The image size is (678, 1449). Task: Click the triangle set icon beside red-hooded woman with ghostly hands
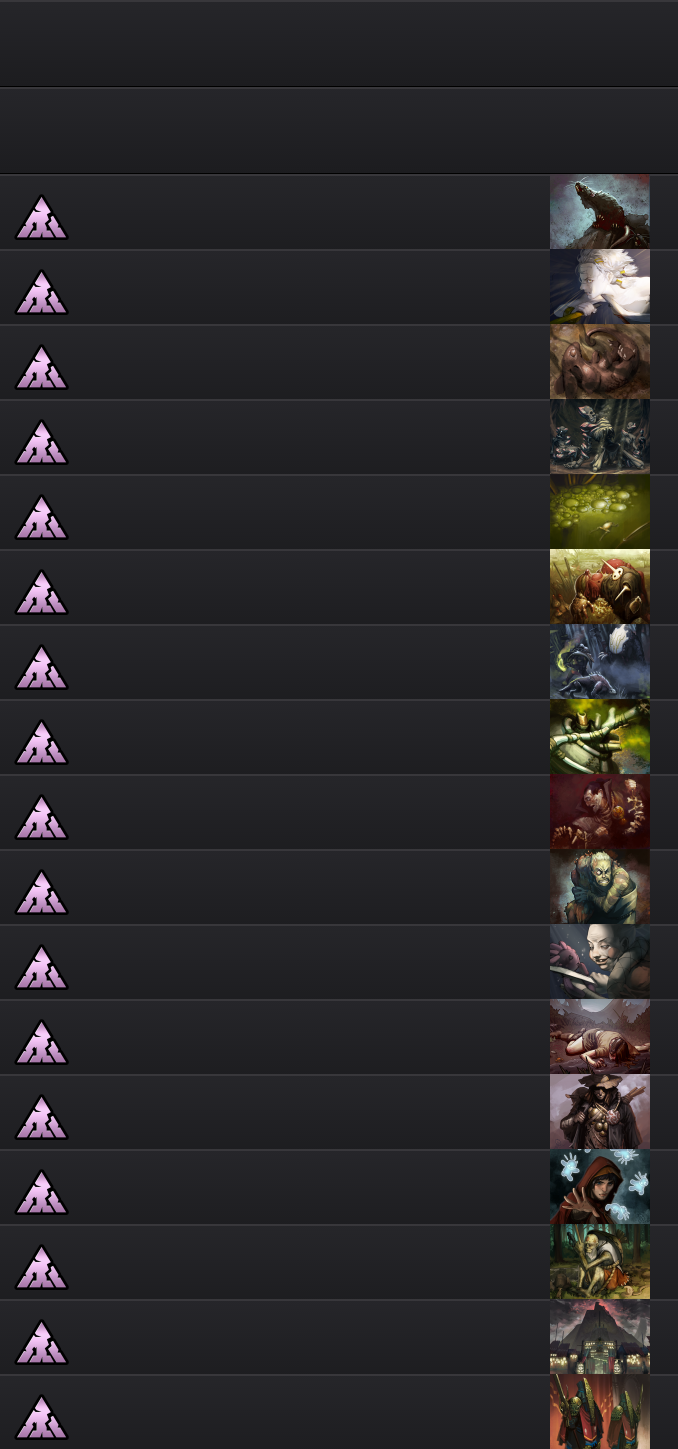coord(41,1192)
